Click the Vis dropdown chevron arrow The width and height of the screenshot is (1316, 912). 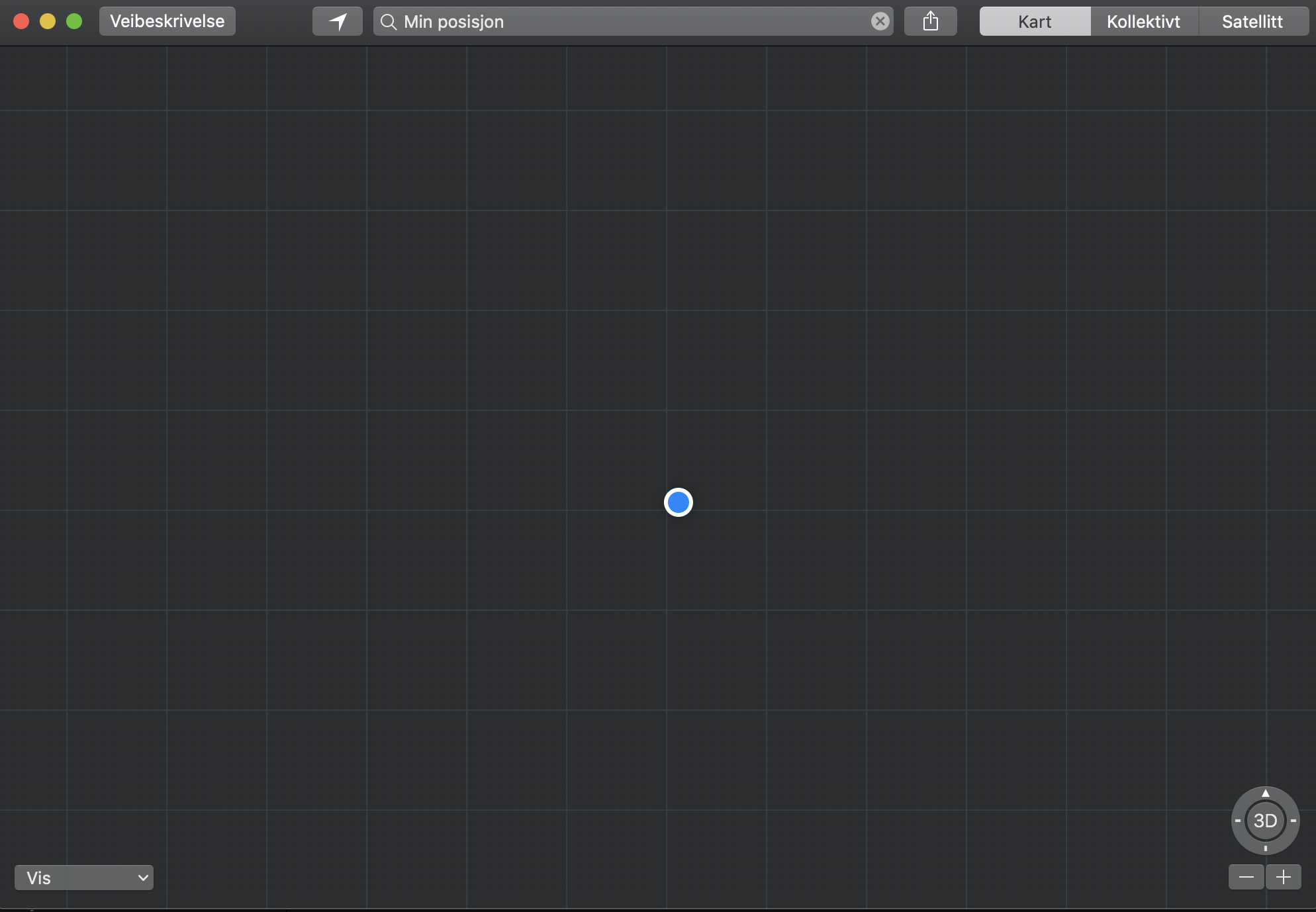coord(142,878)
